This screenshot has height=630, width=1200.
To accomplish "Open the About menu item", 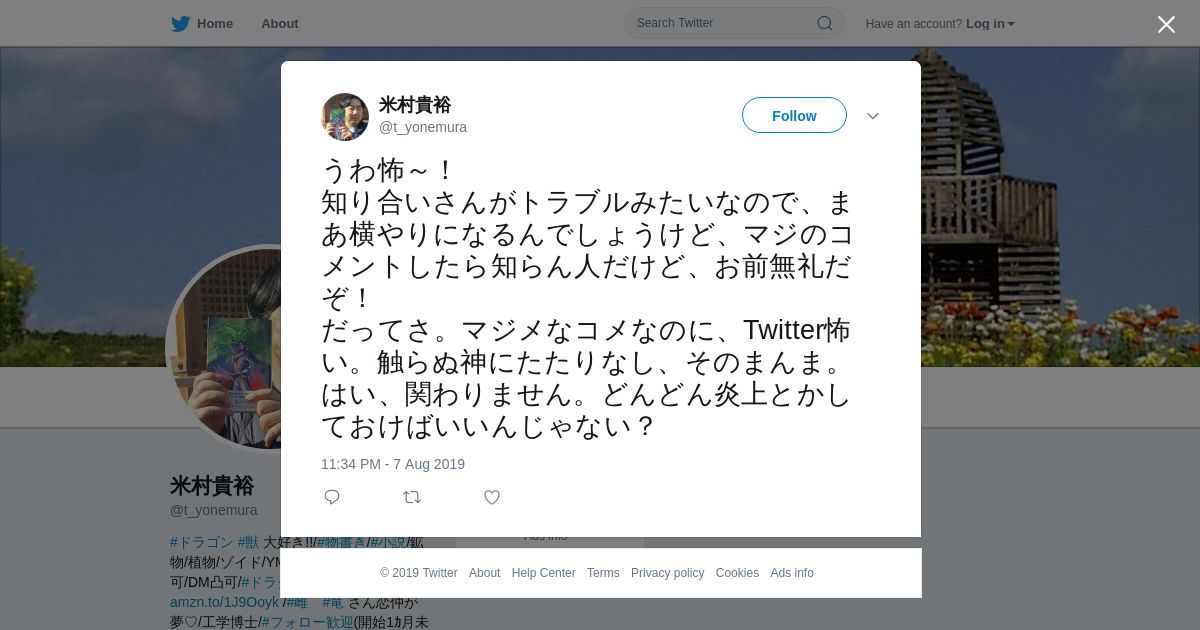I will coord(280,24).
